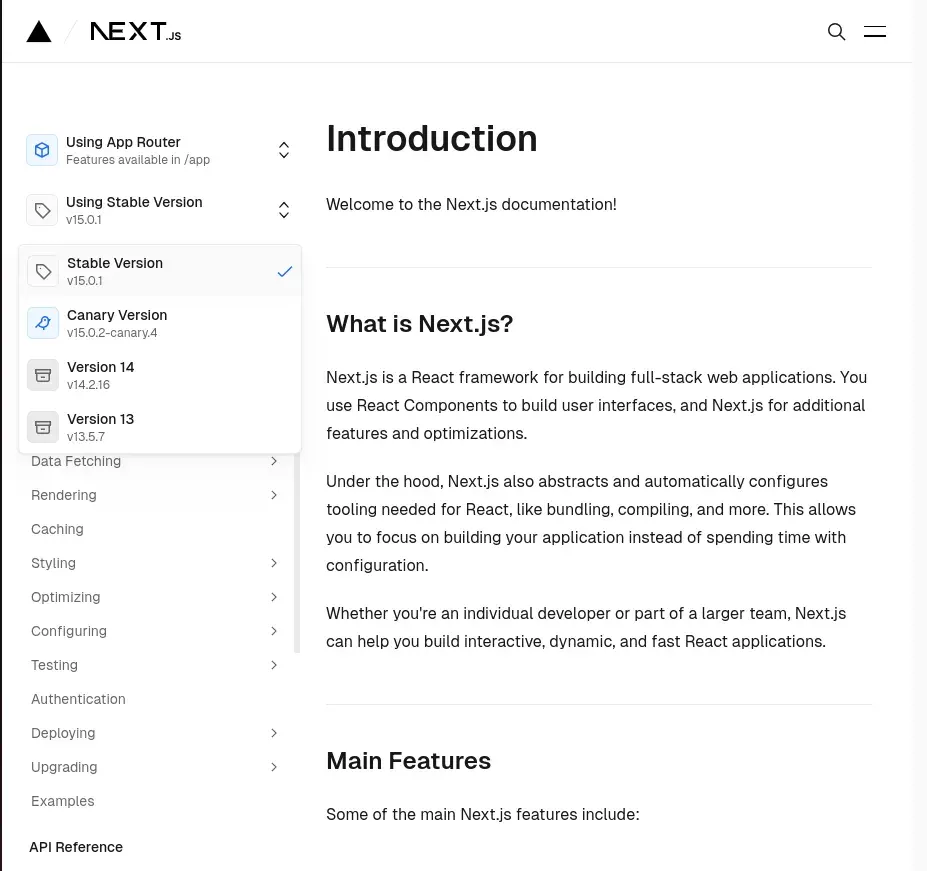The height and width of the screenshot is (871, 927).
Task: Open API Reference in the sidebar
Action: pyautogui.click(x=76, y=847)
